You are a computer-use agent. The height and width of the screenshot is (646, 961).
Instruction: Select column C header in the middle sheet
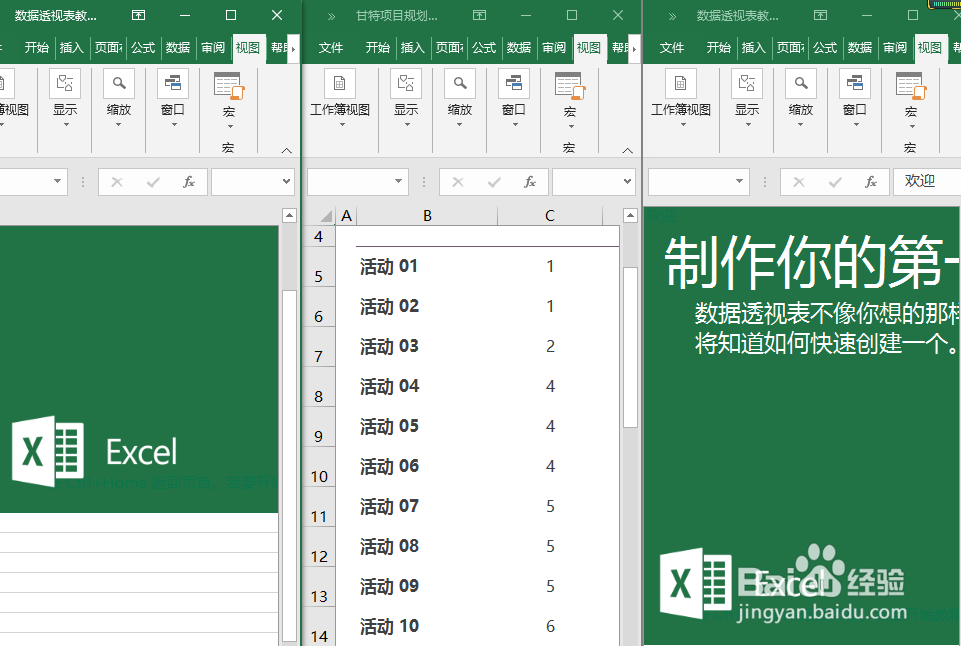point(550,216)
